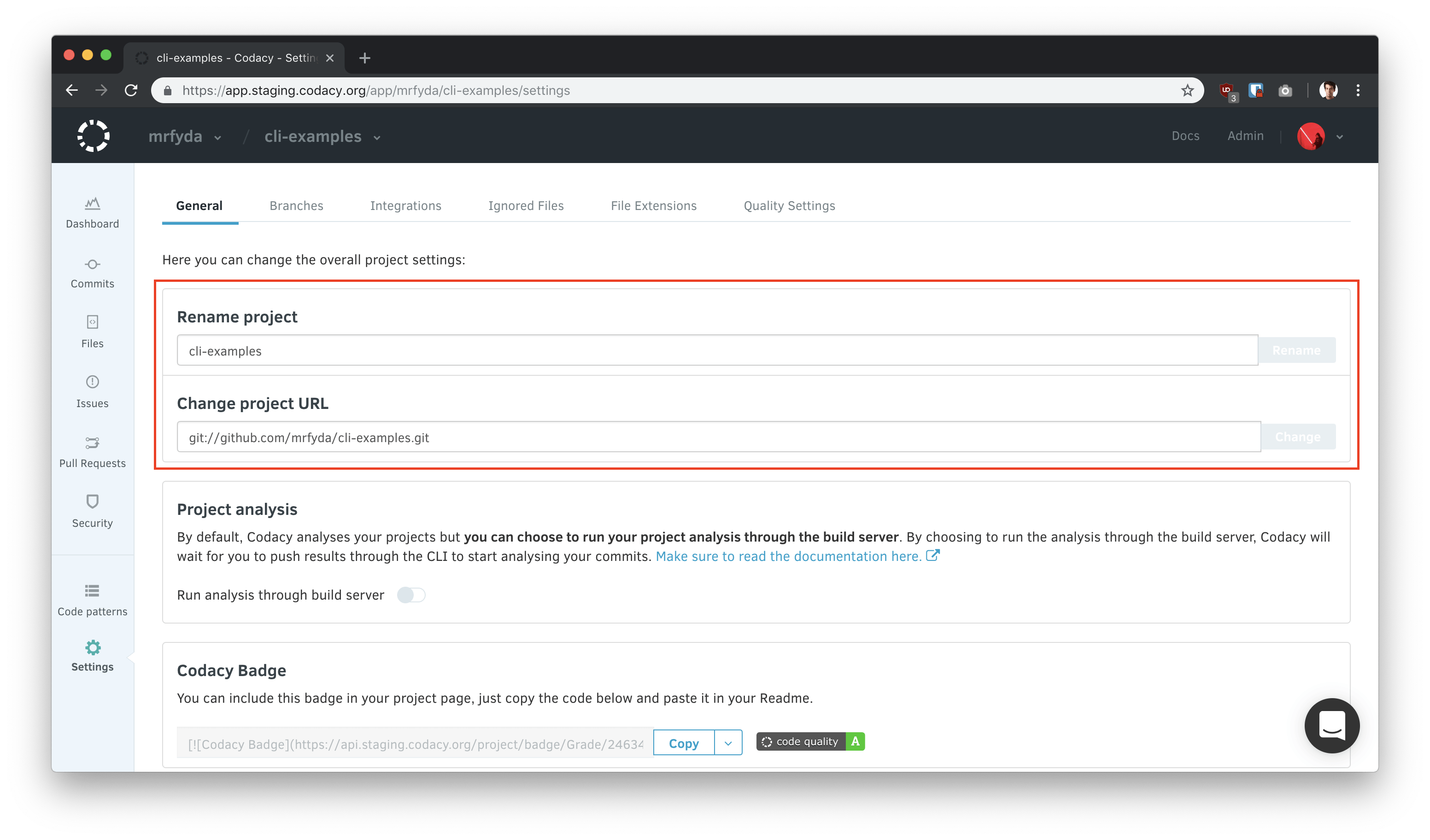Bookmark page with the star icon

(x=1188, y=90)
